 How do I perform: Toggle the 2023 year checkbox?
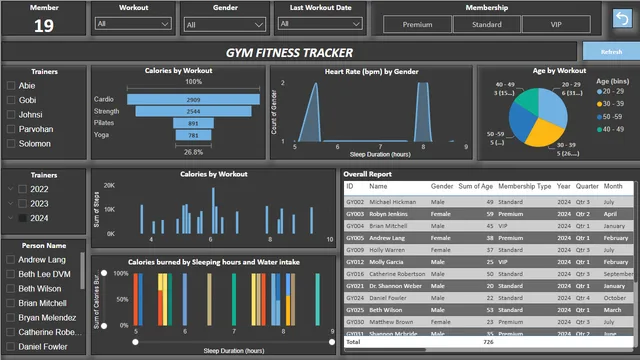pos(23,204)
